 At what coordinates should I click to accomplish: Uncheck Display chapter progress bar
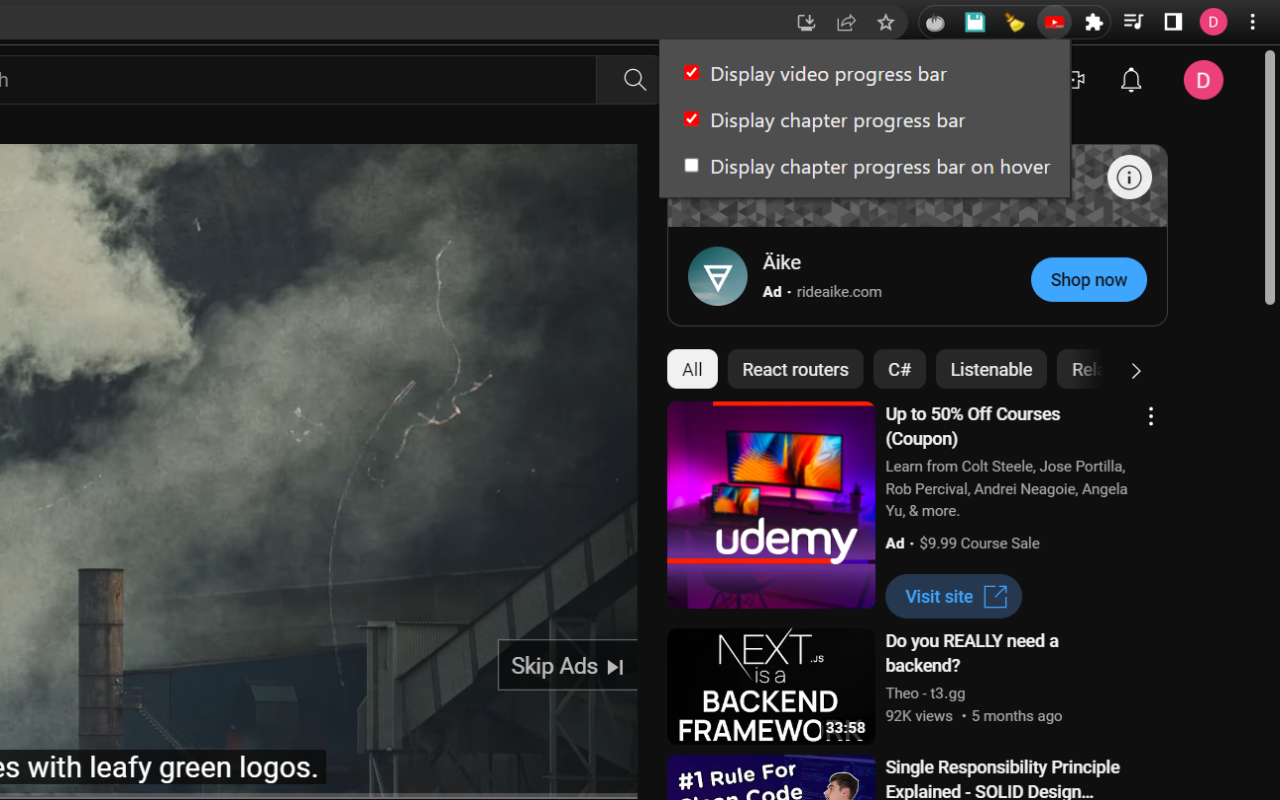click(691, 119)
